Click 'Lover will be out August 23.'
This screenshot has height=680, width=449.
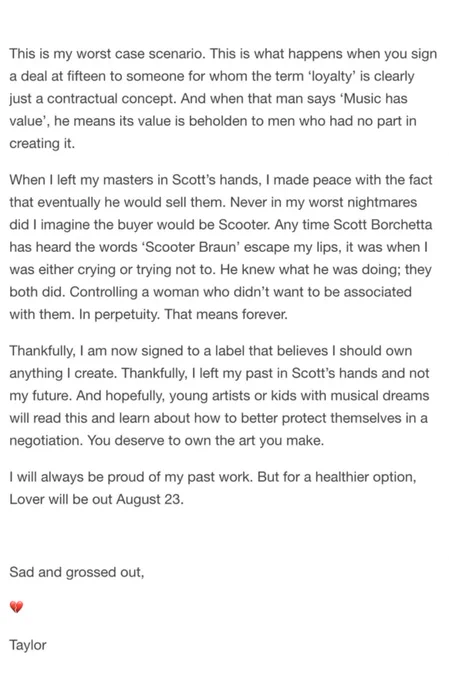click(x=97, y=500)
